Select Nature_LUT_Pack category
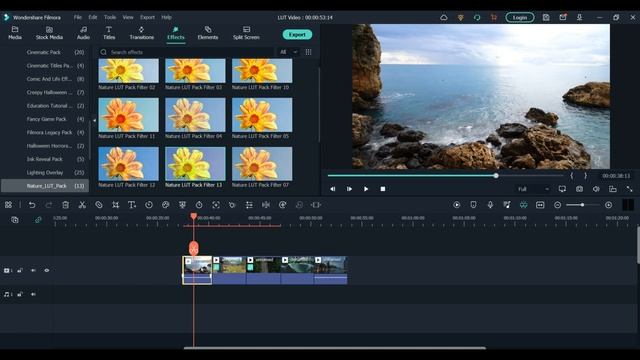640x360 pixels. click(x=45, y=186)
